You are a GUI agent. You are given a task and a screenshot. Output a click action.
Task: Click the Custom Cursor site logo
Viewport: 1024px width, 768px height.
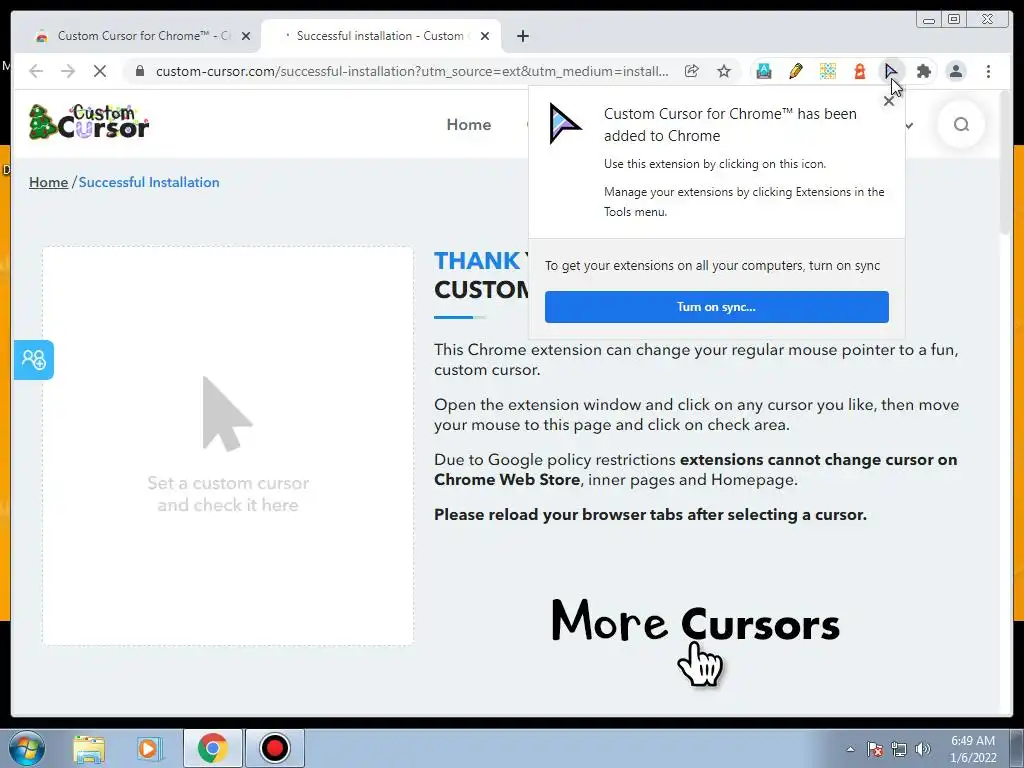coord(89,122)
